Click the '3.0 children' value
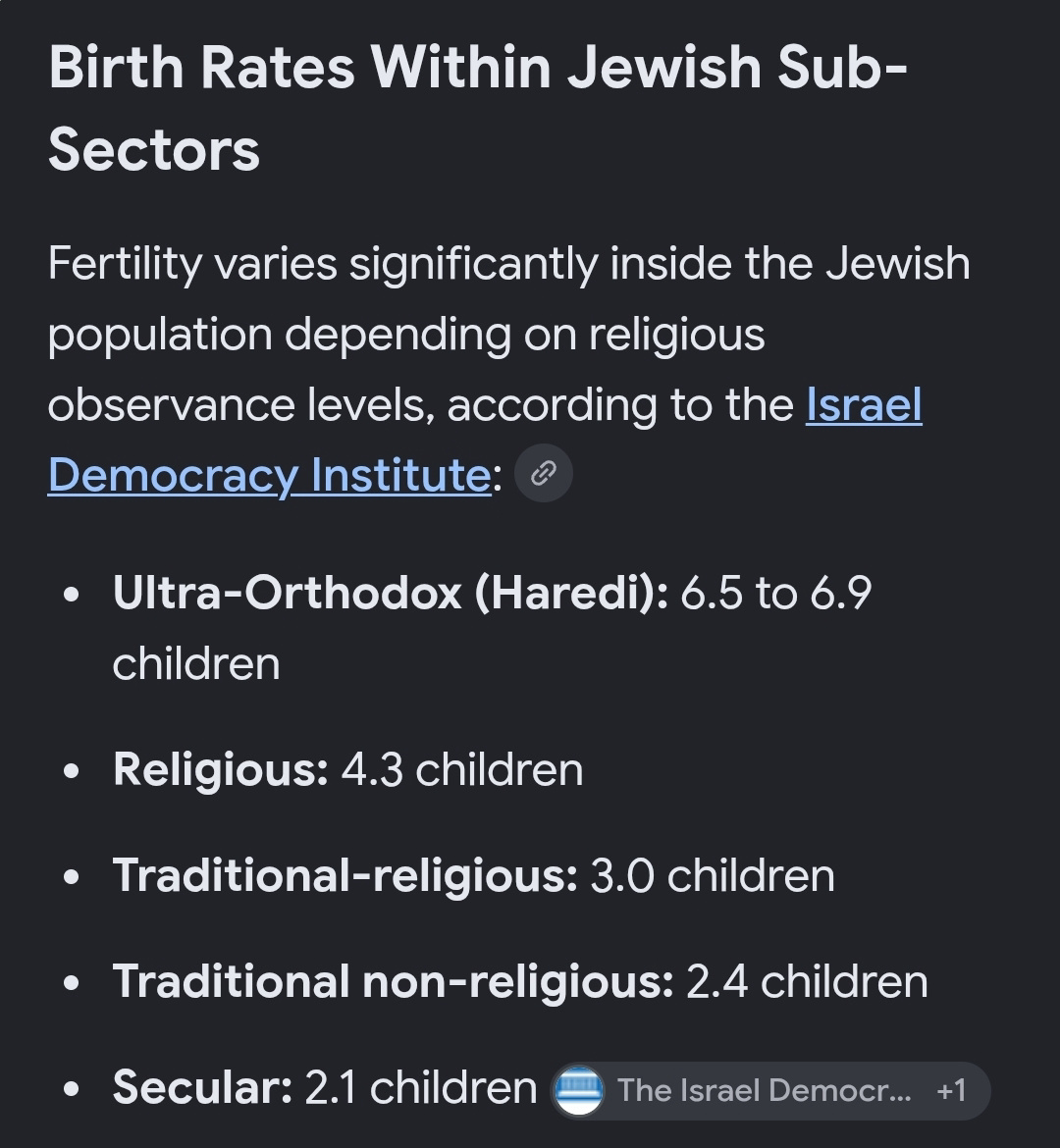1060x1148 pixels. tap(712, 875)
